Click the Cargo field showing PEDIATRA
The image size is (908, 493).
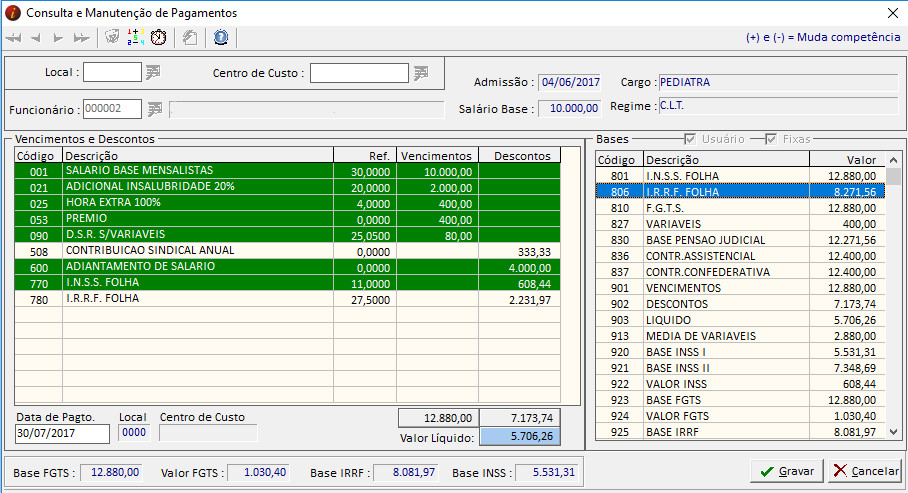point(778,82)
